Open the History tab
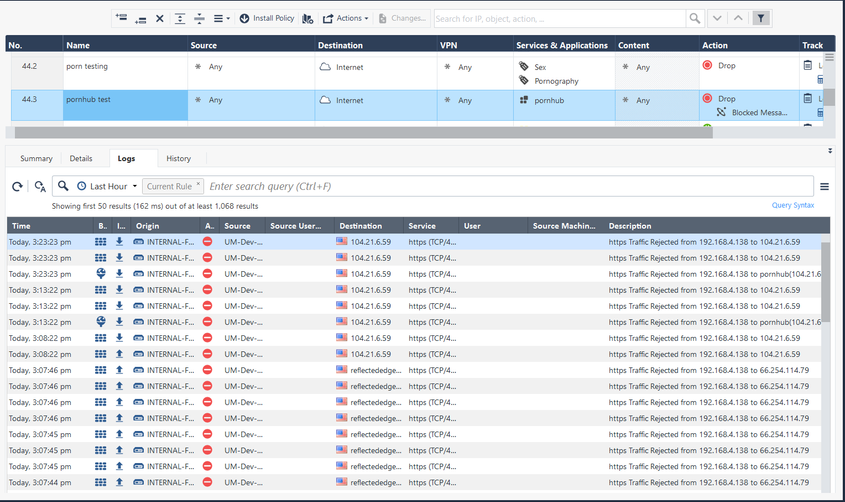845x502 pixels. (x=178, y=158)
